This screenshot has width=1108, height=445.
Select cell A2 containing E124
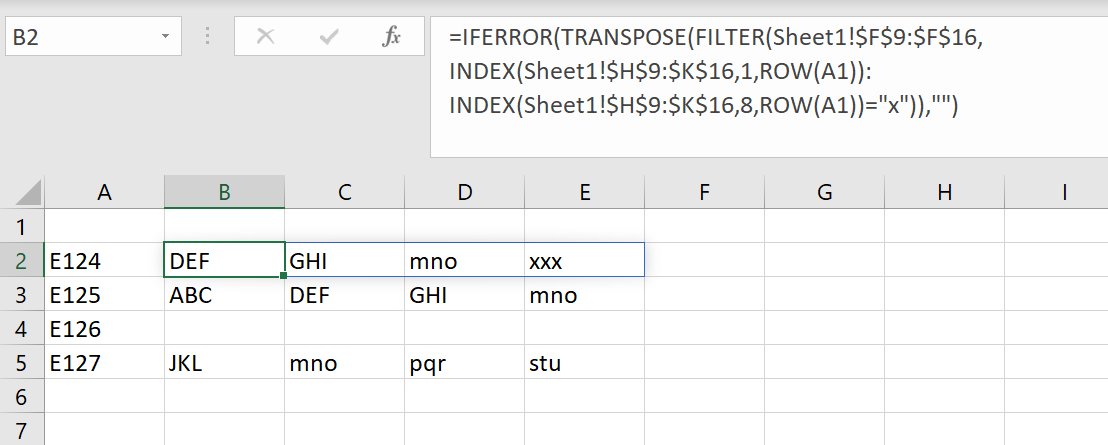[x=104, y=262]
